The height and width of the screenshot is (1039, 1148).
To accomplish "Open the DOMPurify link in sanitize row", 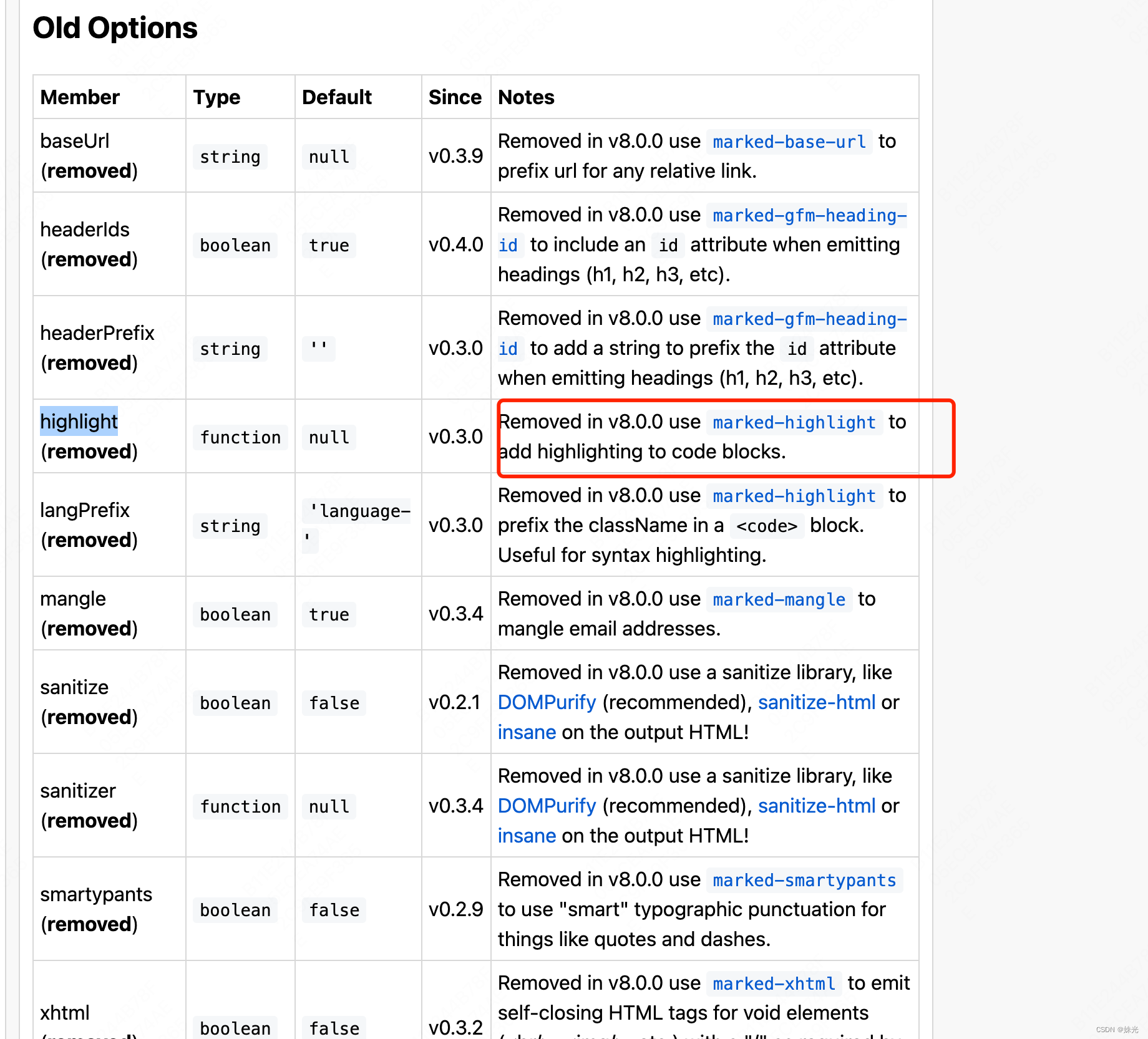I will (546, 702).
